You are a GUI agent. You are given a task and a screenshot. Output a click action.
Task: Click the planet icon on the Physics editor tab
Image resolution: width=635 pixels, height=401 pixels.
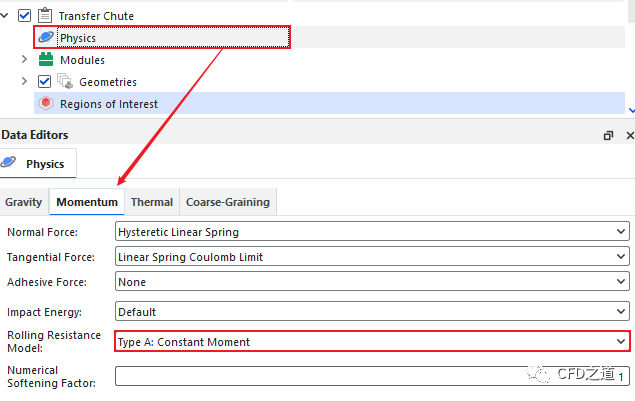point(9,162)
